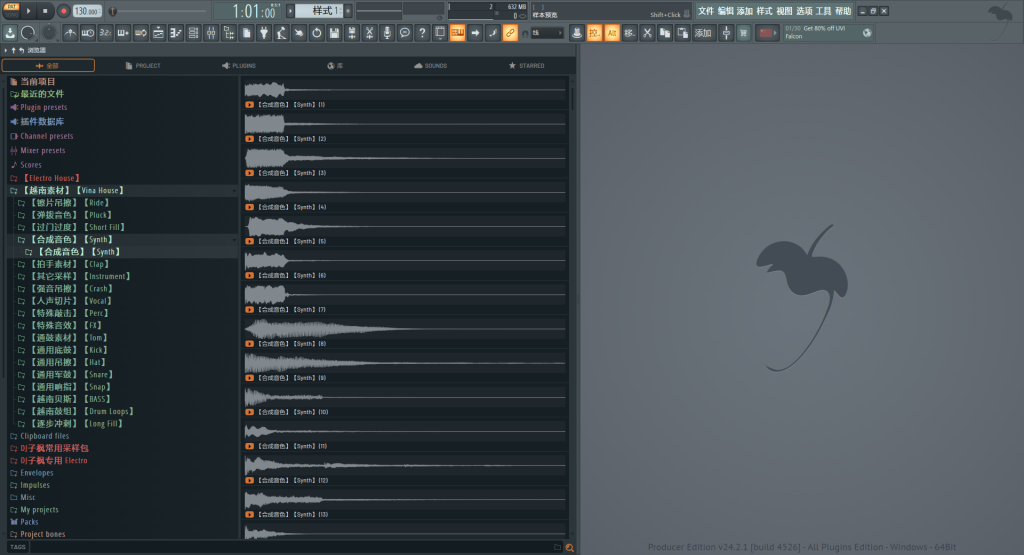Click the shopping cart icon
Viewport: 1024px width, 555px height.
(x=744, y=33)
